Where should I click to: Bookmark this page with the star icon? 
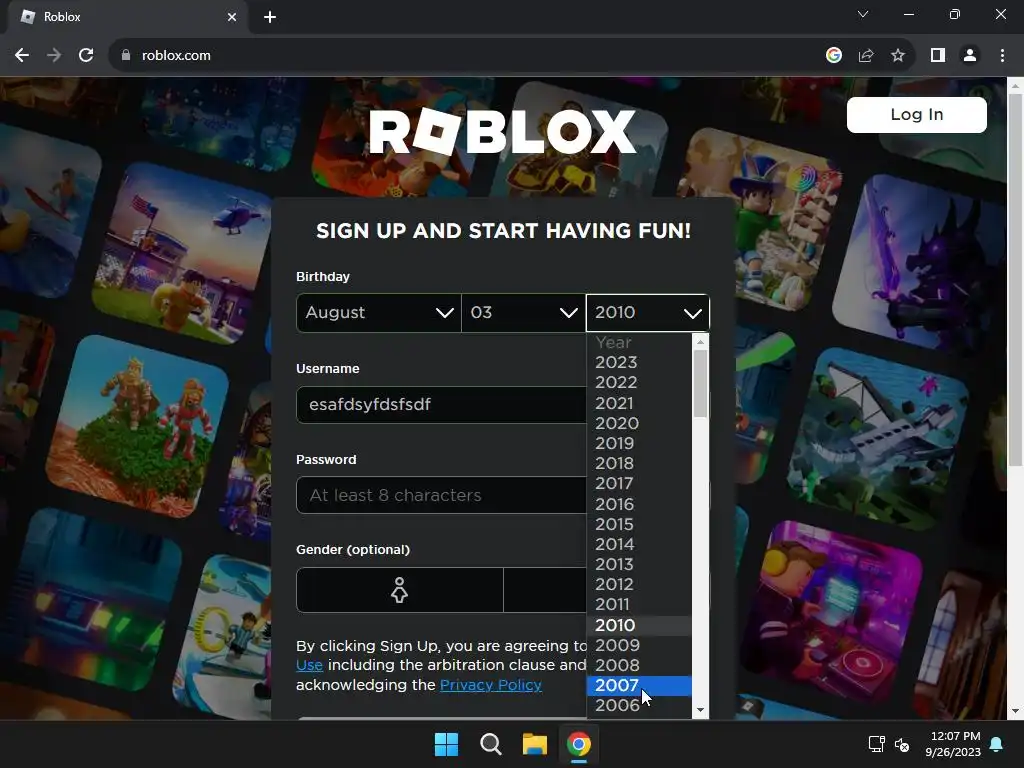(898, 56)
